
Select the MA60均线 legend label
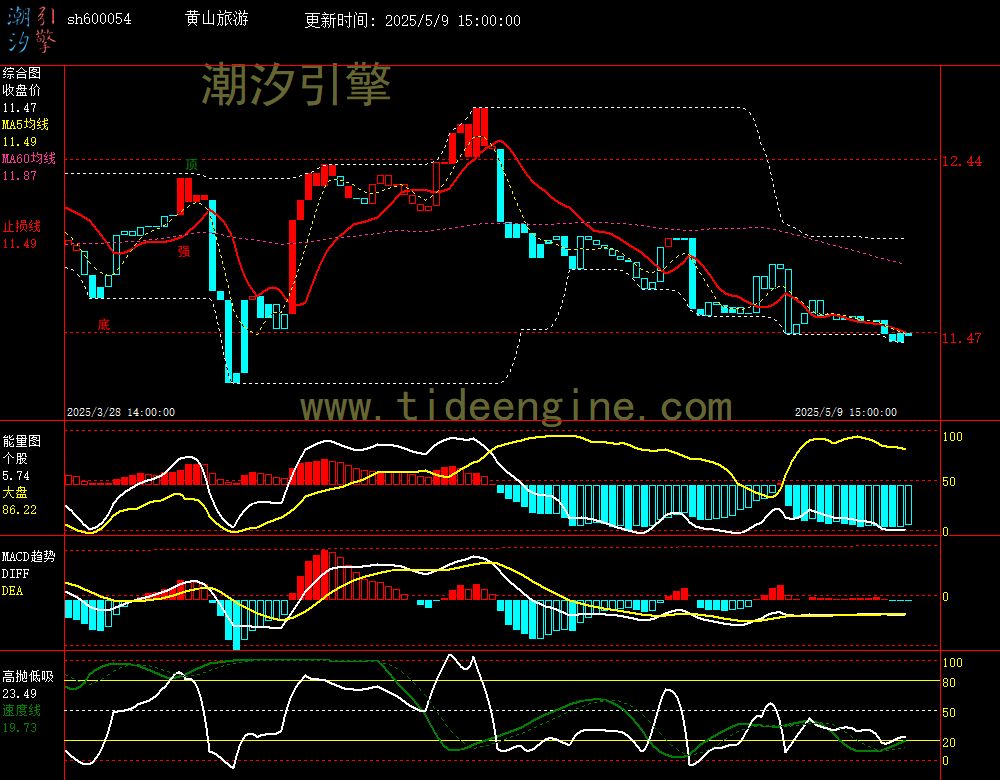[29, 158]
